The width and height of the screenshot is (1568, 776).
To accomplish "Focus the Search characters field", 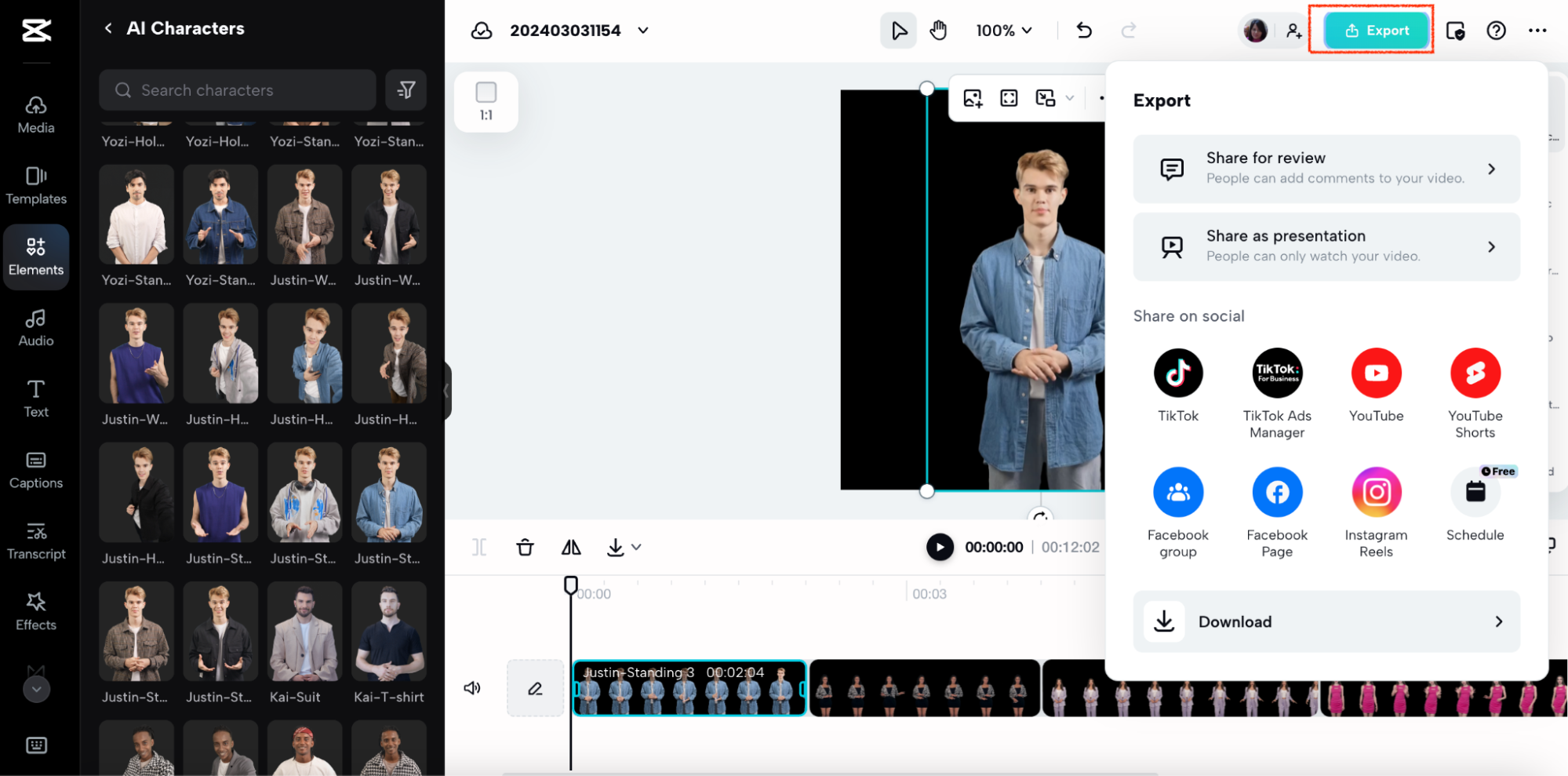I will (238, 90).
